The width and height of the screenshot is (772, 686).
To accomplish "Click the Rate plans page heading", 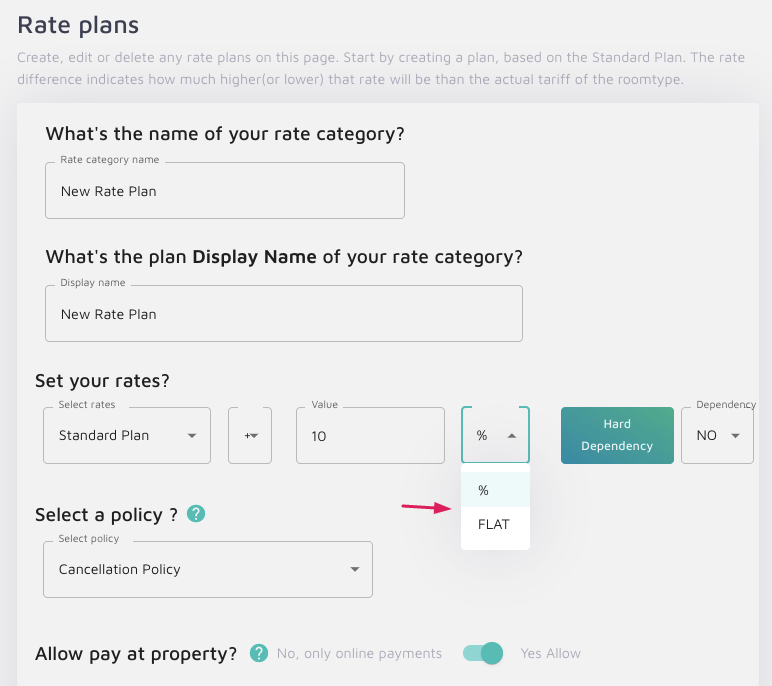I will 78,24.
